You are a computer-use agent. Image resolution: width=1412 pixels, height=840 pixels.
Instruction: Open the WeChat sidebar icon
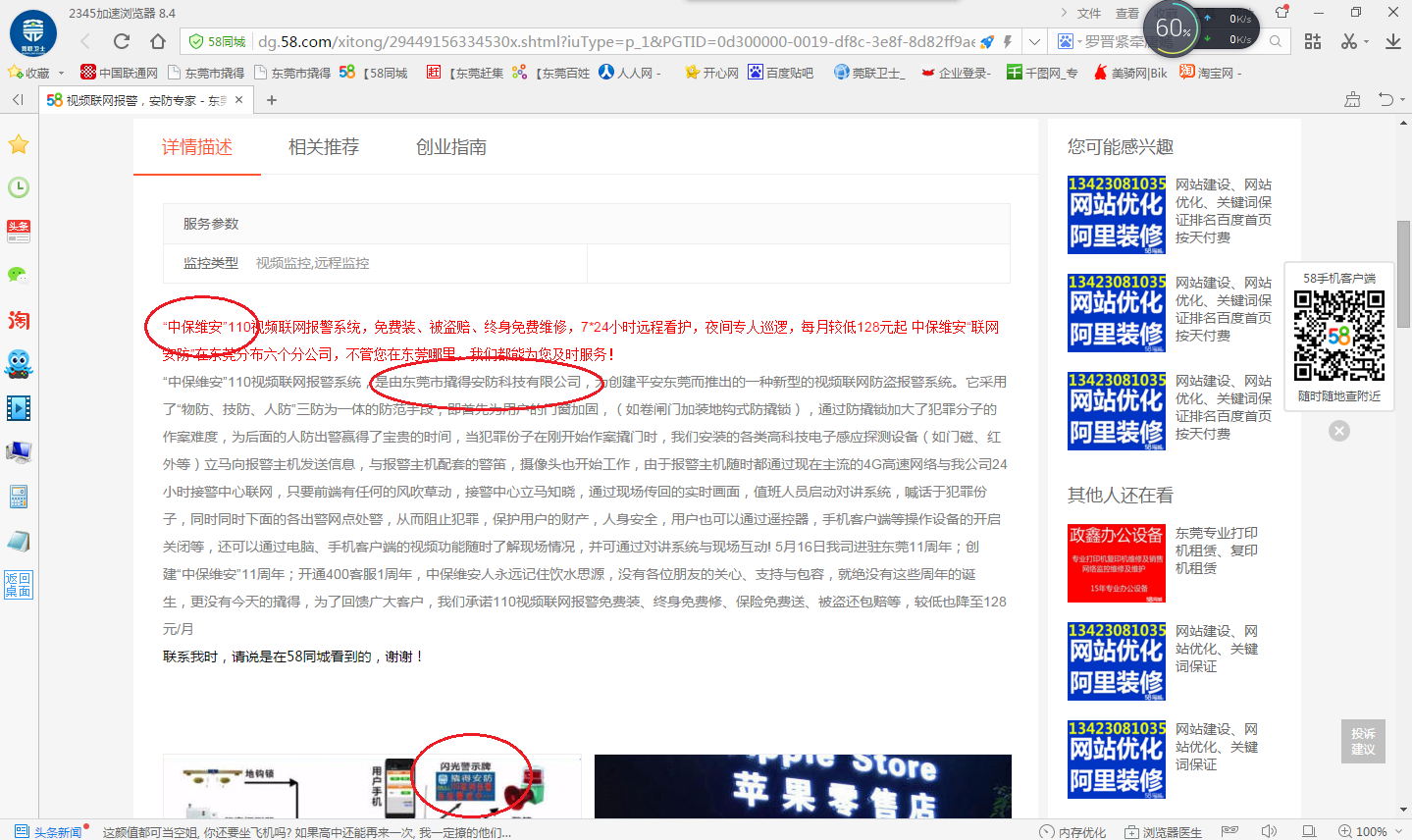click(x=18, y=275)
